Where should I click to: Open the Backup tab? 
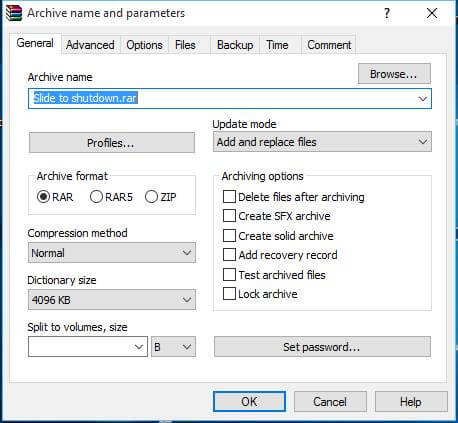coord(235,45)
